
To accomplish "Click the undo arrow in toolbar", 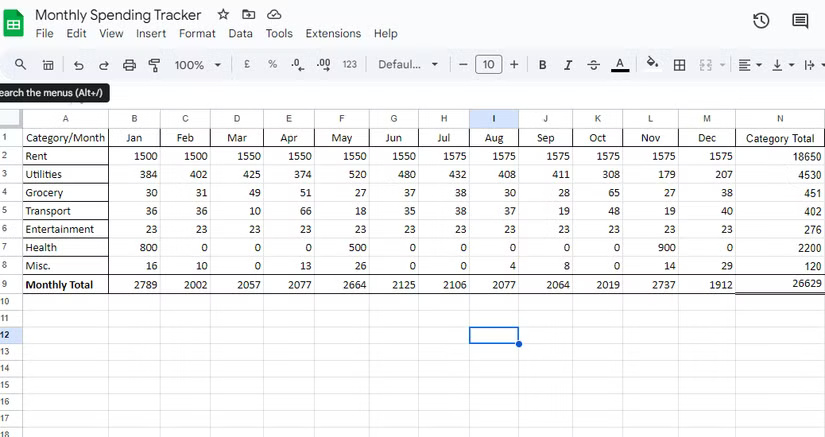I will click(x=78, y=65).
